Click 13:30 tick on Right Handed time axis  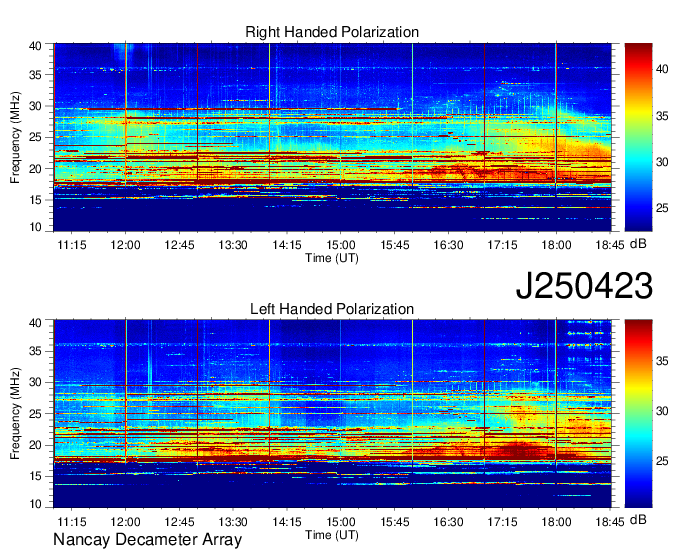pos(233,245)
